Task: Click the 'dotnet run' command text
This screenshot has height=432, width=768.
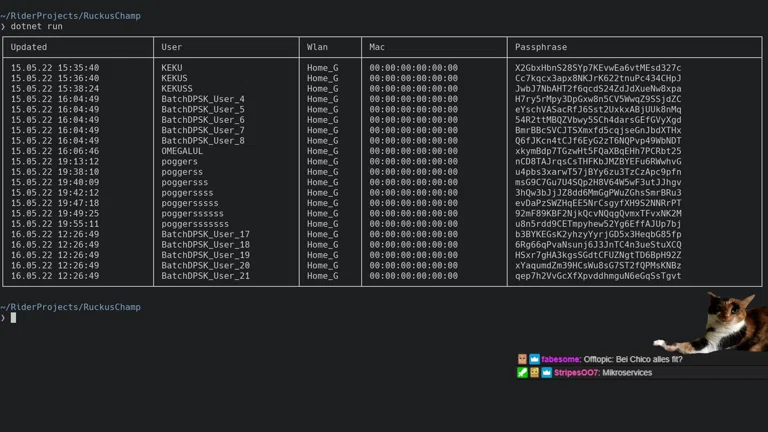Action: (37, 26)
